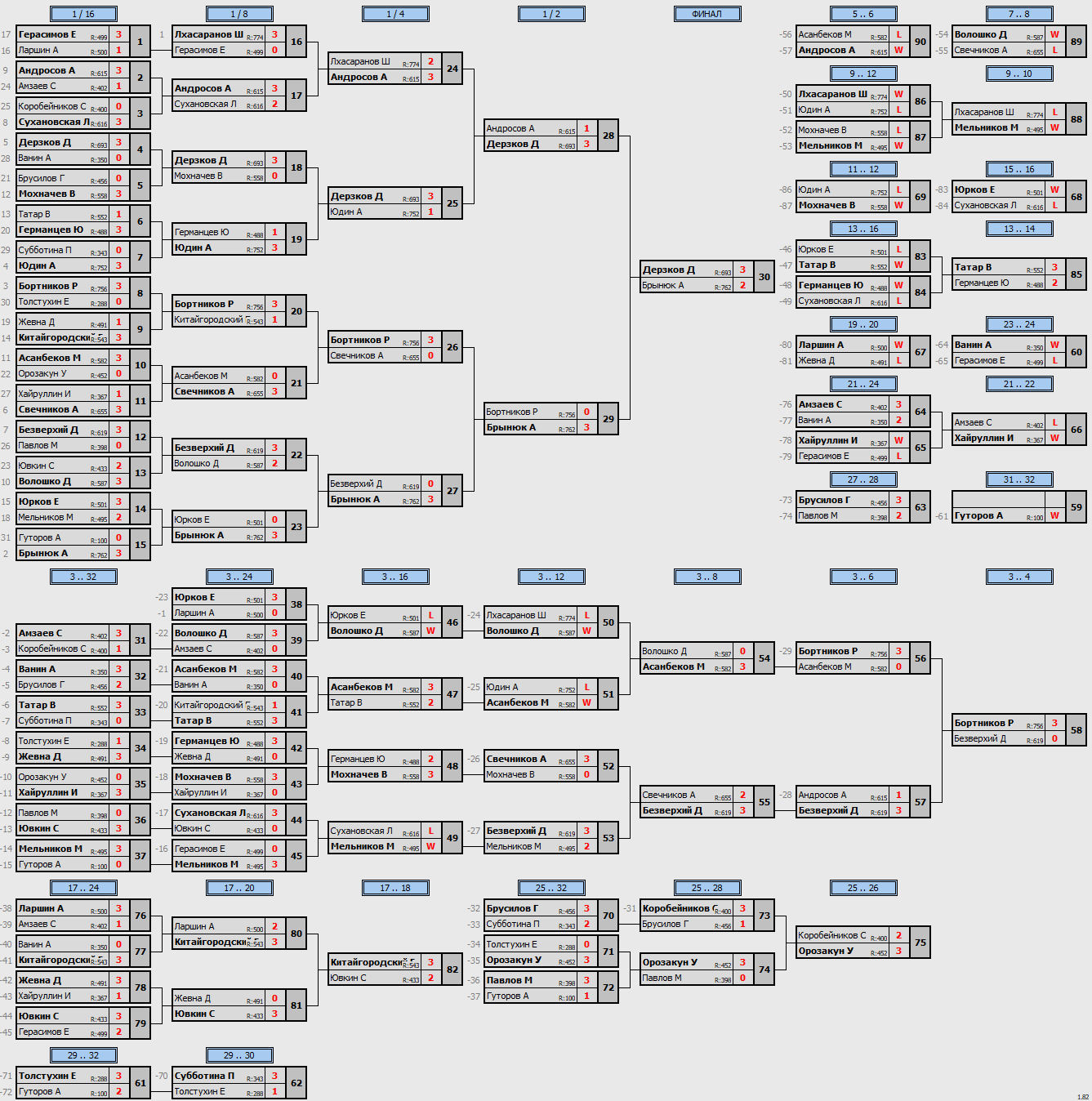Click match number box 82 under 17 .. 18
1092x1101 pixels.
pyautogui.click(x=452, y=970)
